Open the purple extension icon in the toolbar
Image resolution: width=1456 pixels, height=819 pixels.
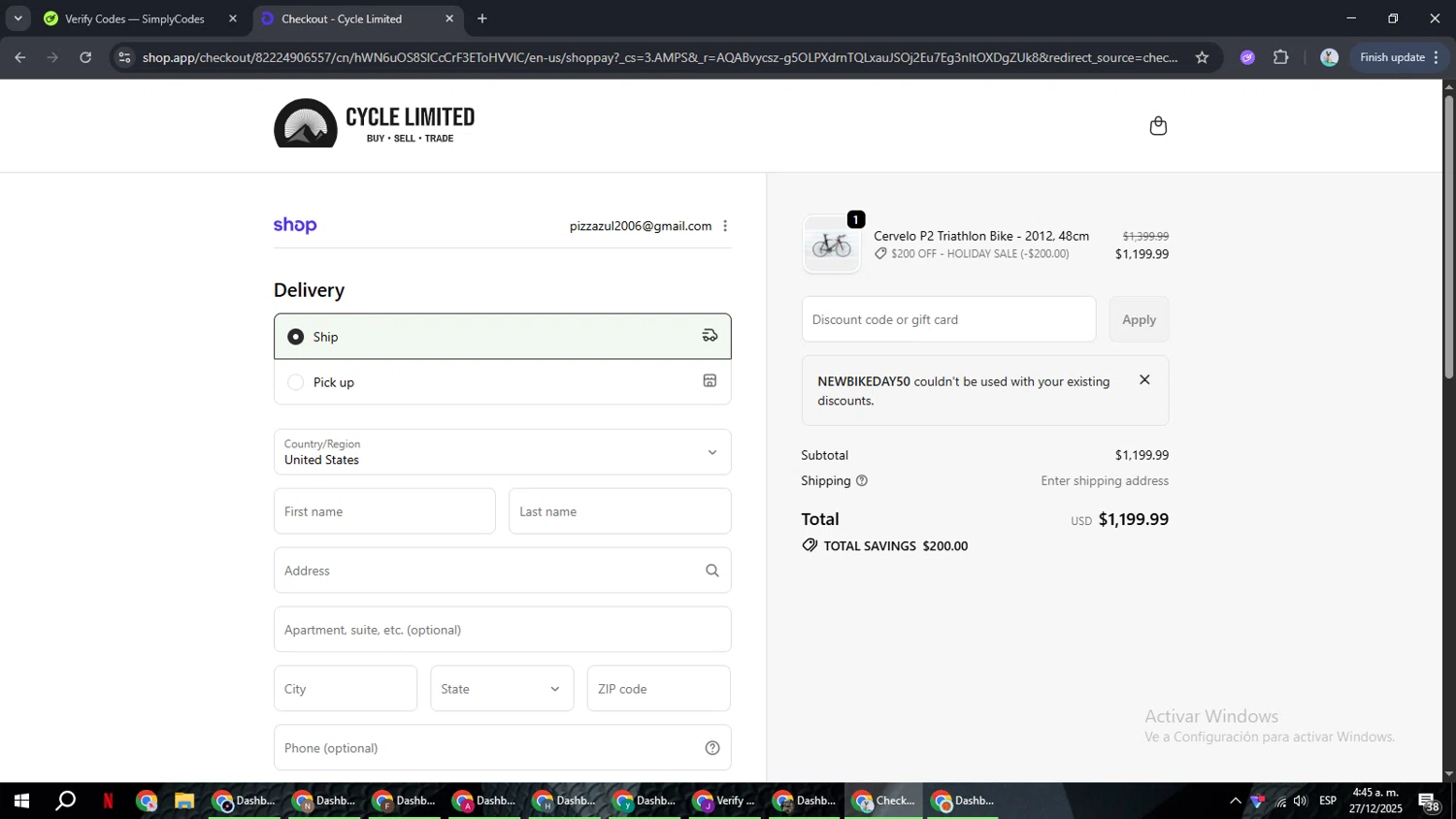1247,57
